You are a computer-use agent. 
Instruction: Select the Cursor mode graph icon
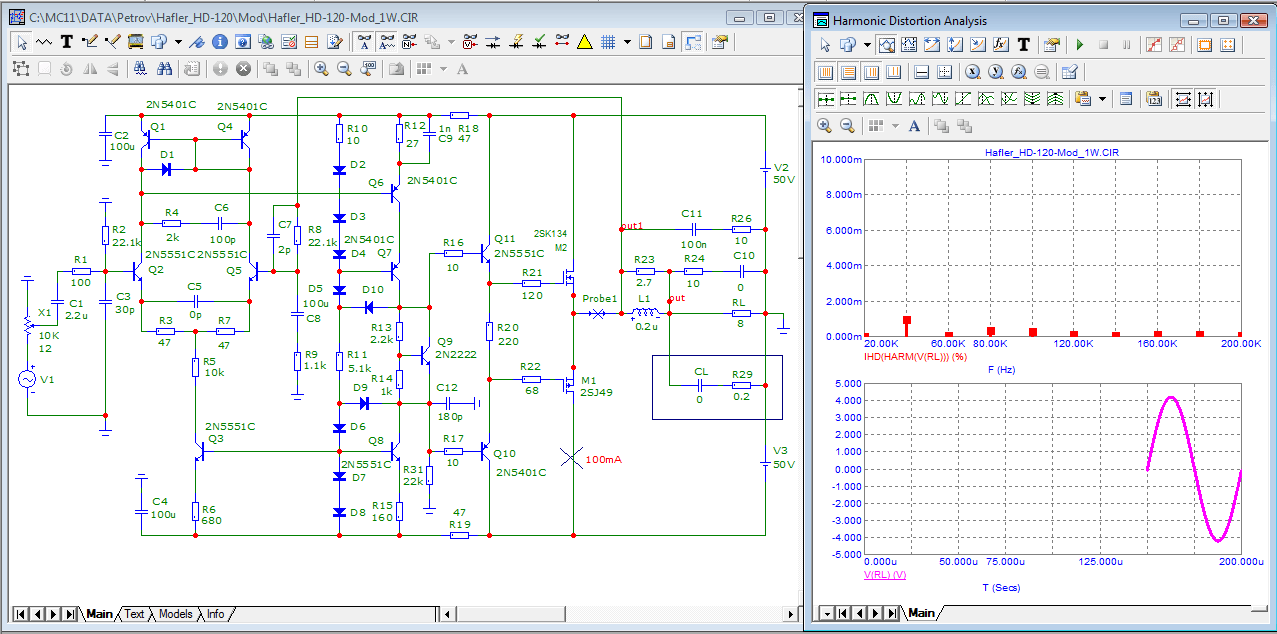[909, 45]
